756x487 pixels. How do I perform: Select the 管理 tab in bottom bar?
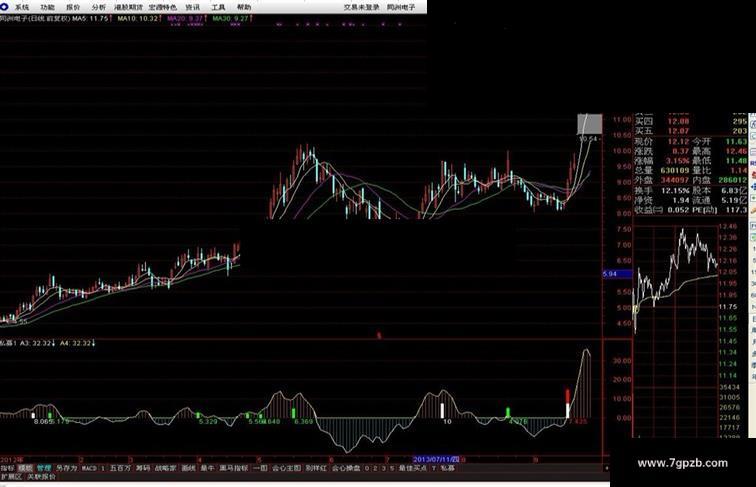point(44,468)
